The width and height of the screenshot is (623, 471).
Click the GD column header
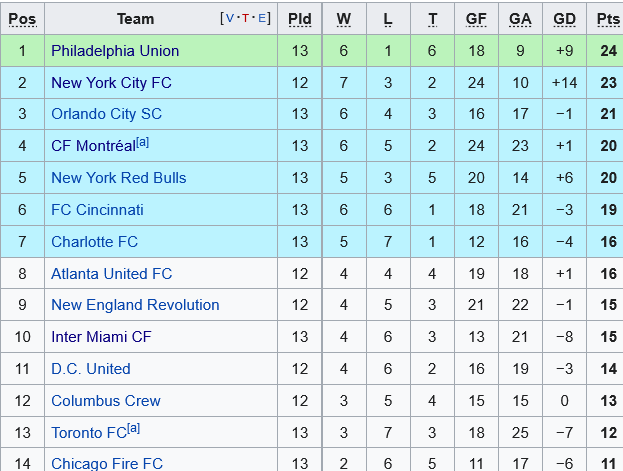[564, 19]
